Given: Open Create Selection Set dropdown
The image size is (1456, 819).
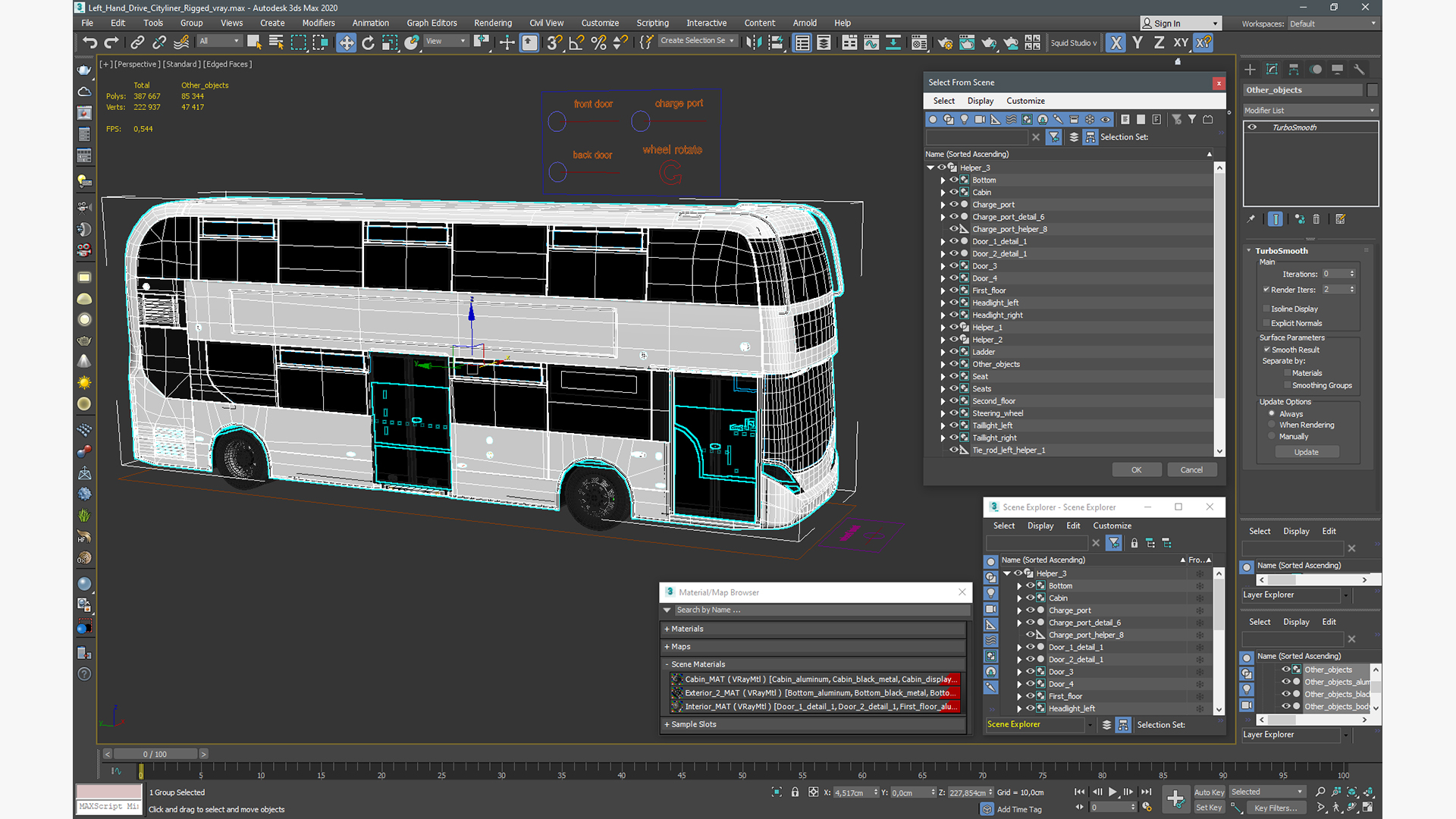Looking at the screenshot, I should point(697,41).
